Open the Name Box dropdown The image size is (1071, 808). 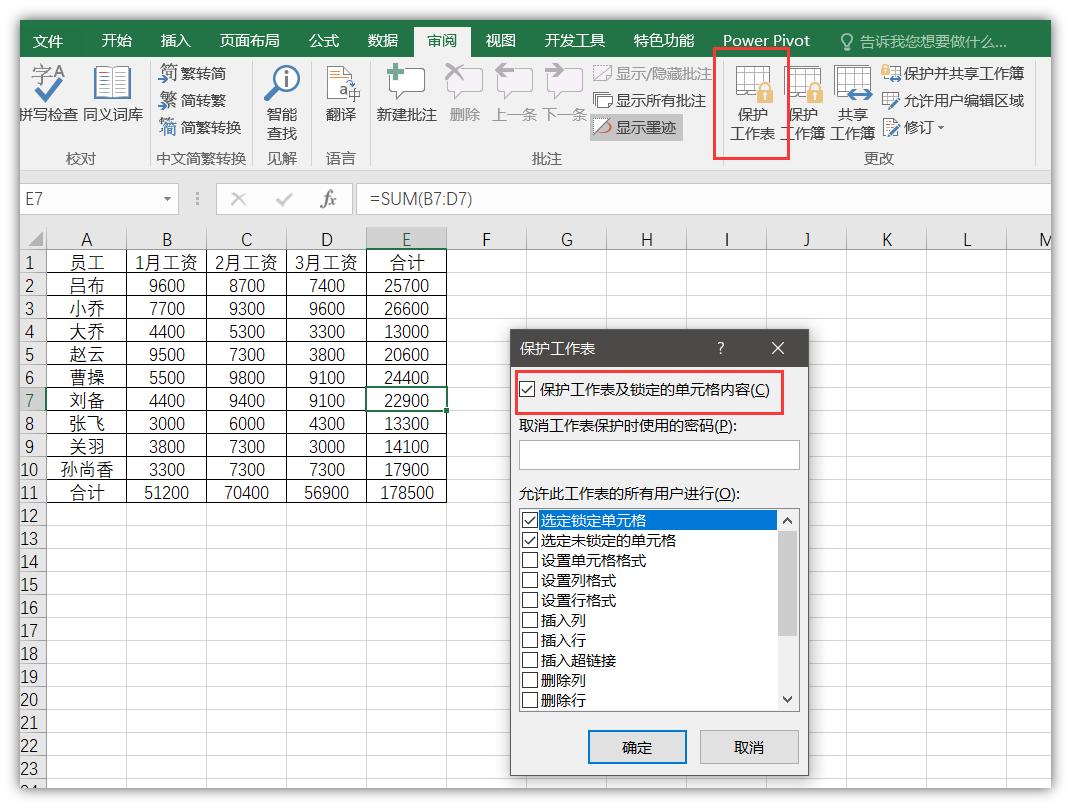169,199
